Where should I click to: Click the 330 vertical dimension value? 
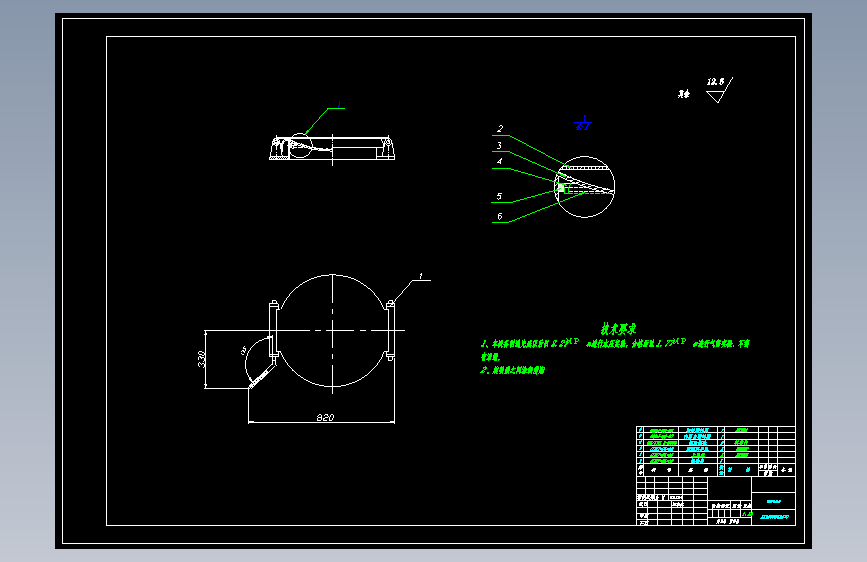(x=201, y=359)
